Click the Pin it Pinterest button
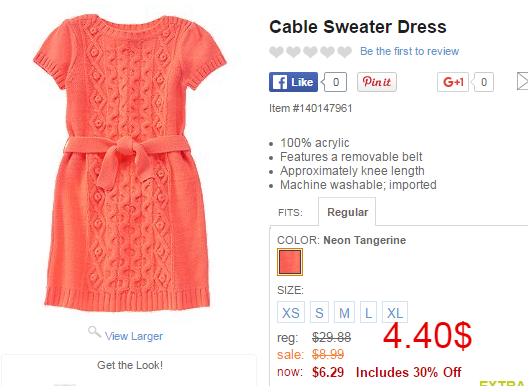Screen dimensions: 528x386 (377, 82)
